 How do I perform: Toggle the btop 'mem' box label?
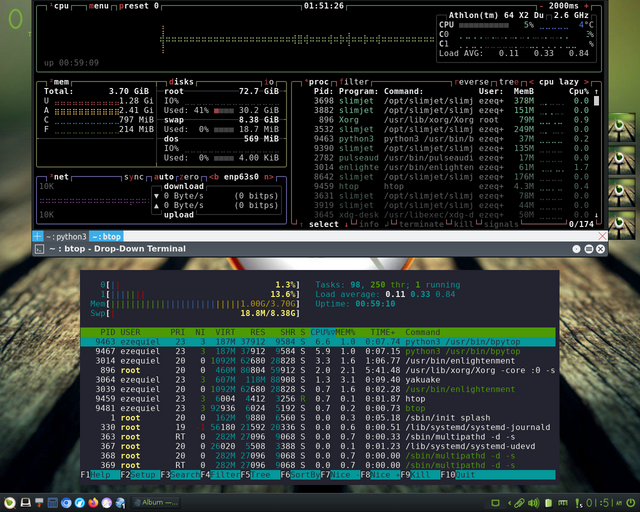tap(59, 82)
